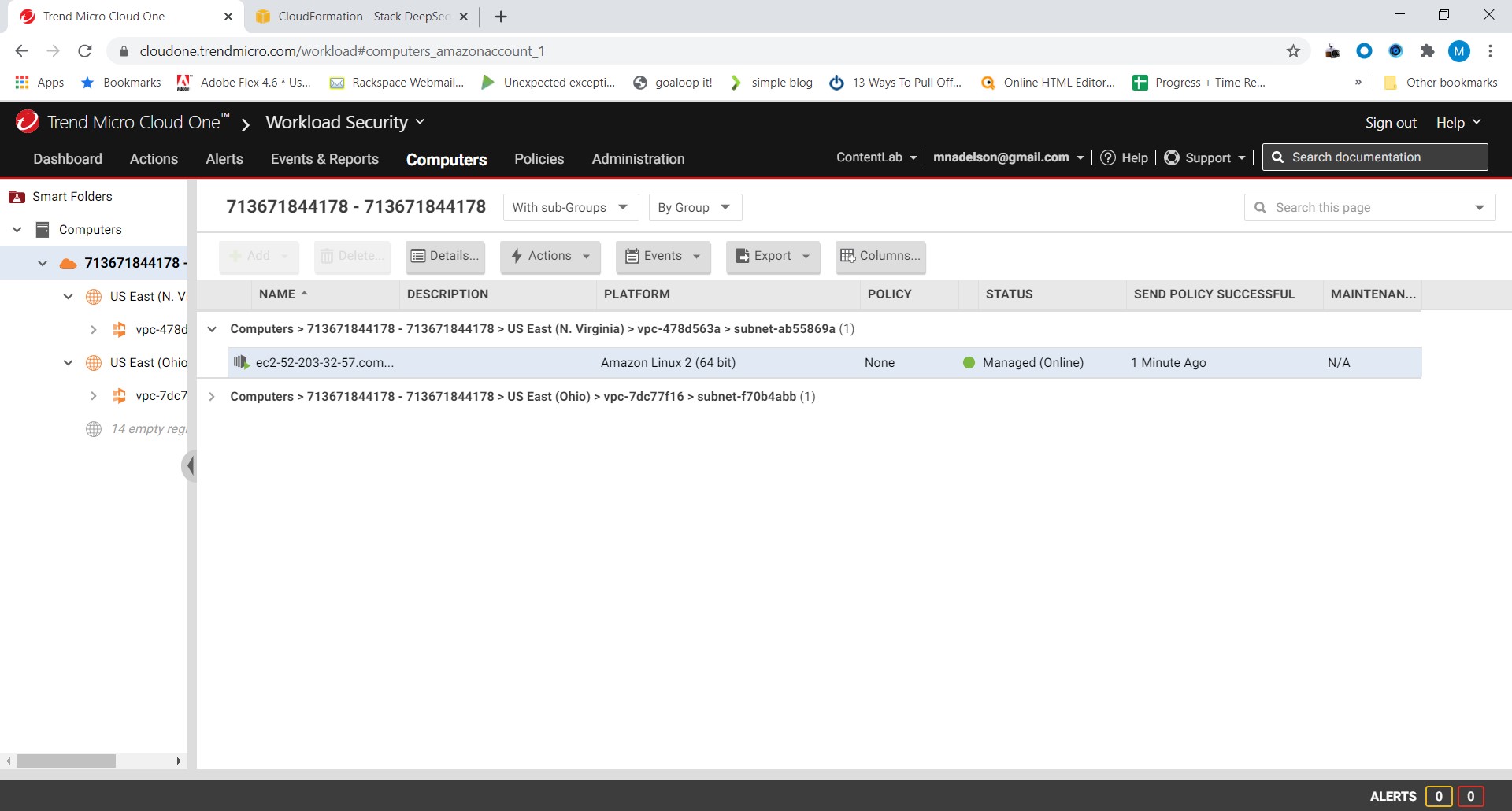Viewport: 1512px width, 811px height.
Task: Open the Events toolbar dropdown
Action: click(x=663, y=256)
